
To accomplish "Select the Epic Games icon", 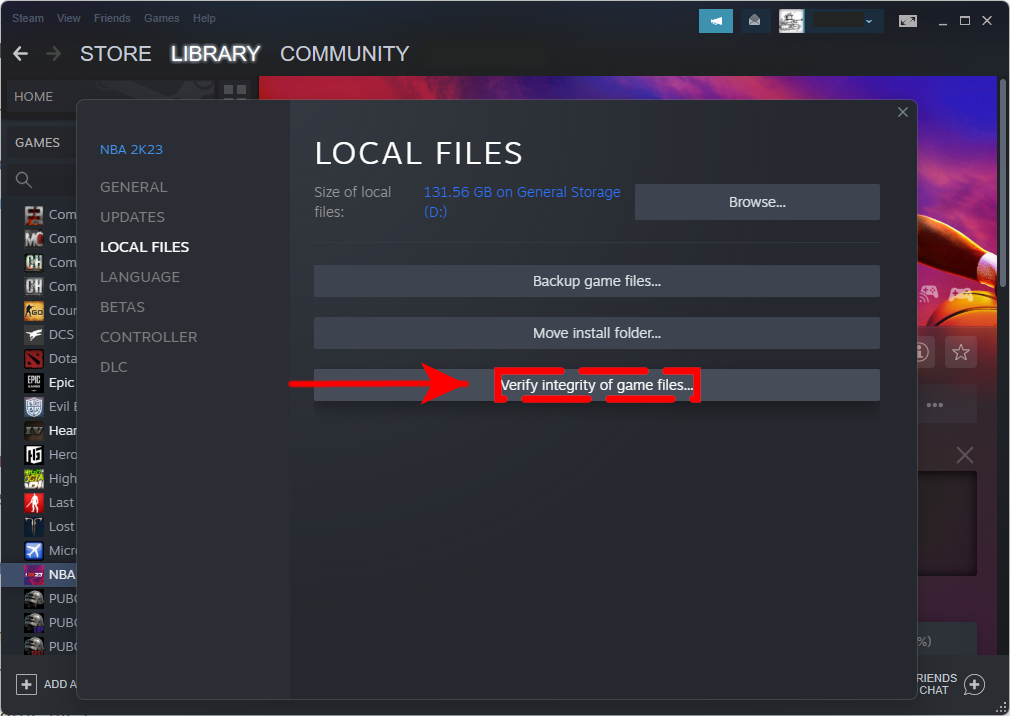I will coord(33,382).
